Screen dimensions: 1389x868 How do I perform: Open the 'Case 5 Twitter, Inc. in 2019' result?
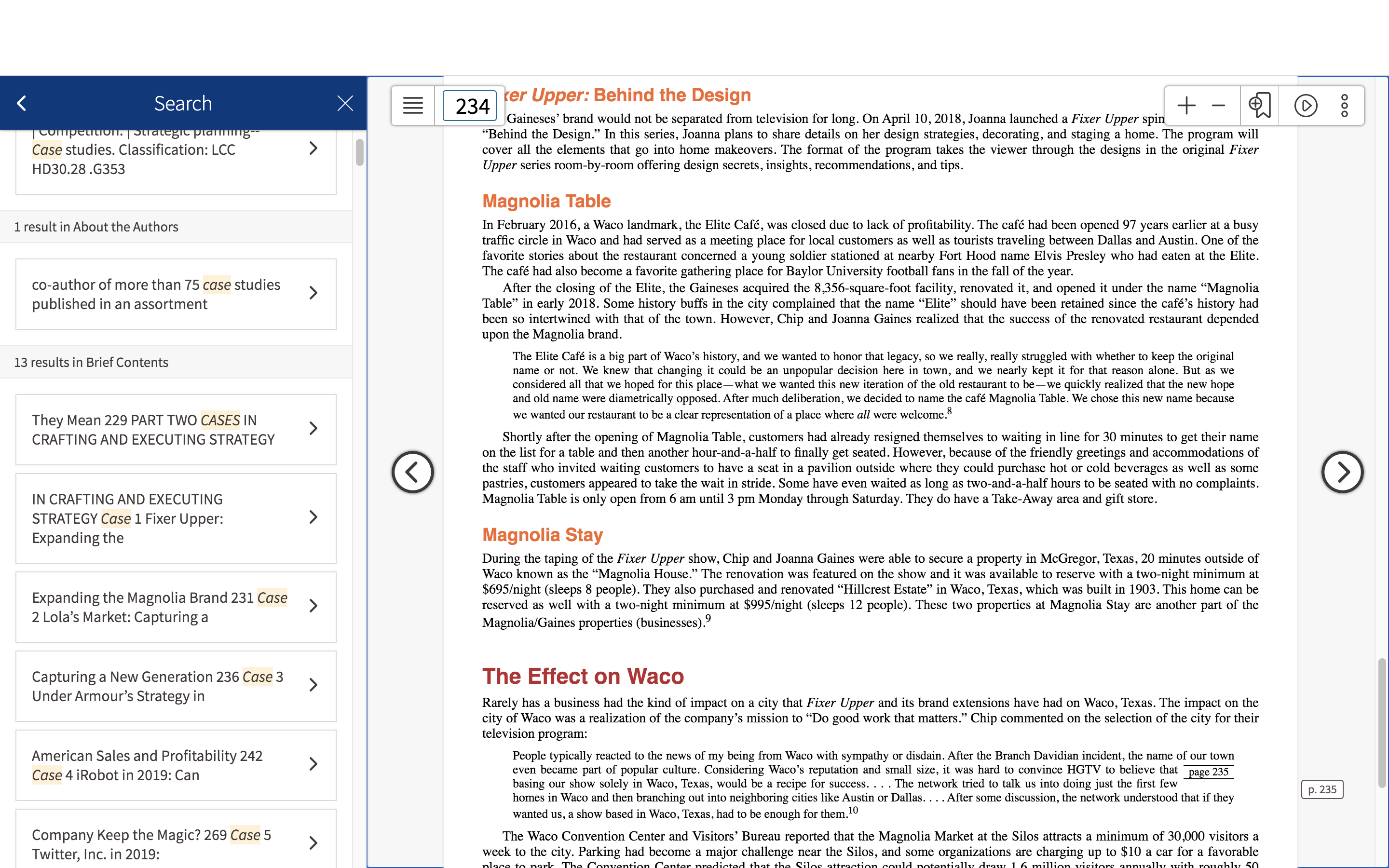176,839
